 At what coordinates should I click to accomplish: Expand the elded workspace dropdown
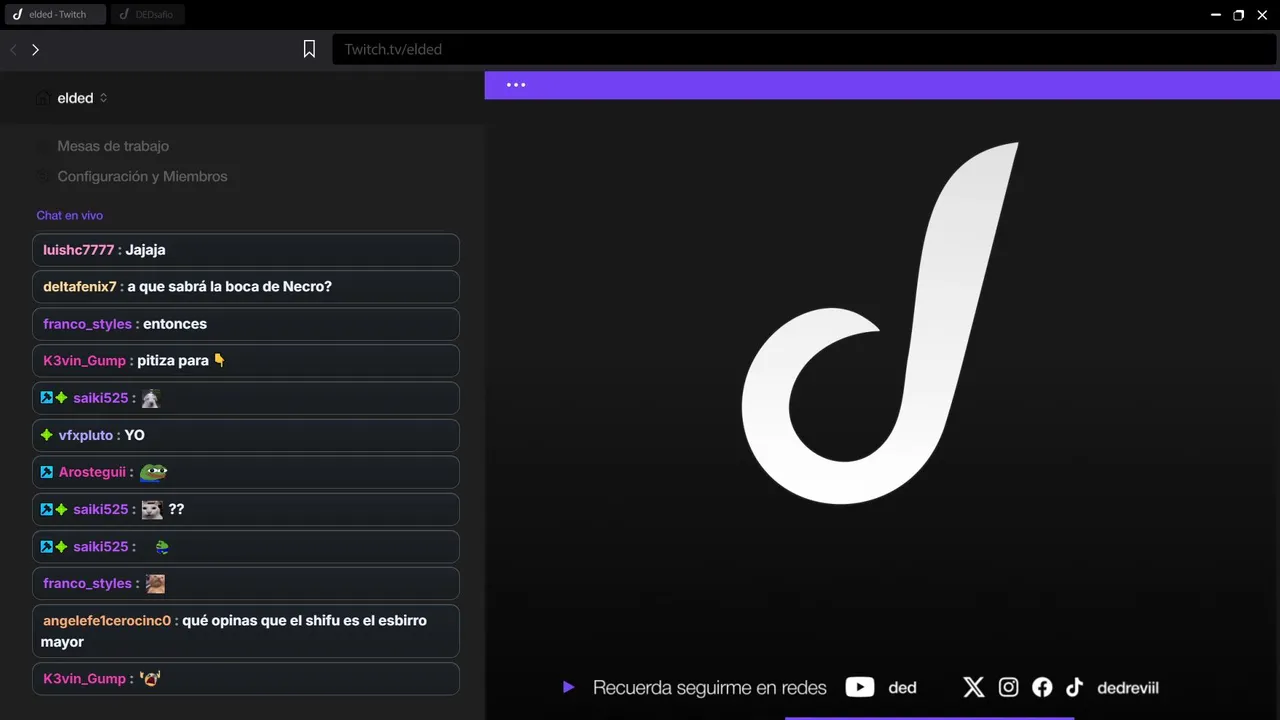point(103,98)
